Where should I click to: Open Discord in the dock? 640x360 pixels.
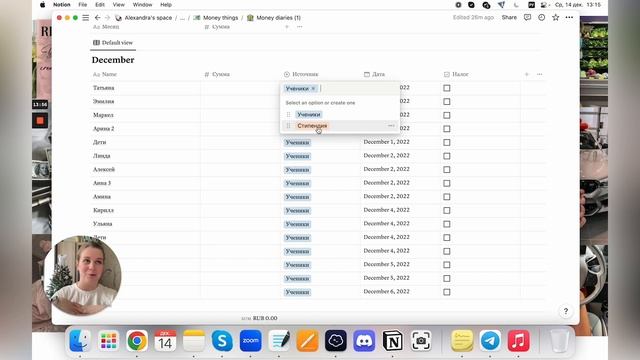coord(364,340)
